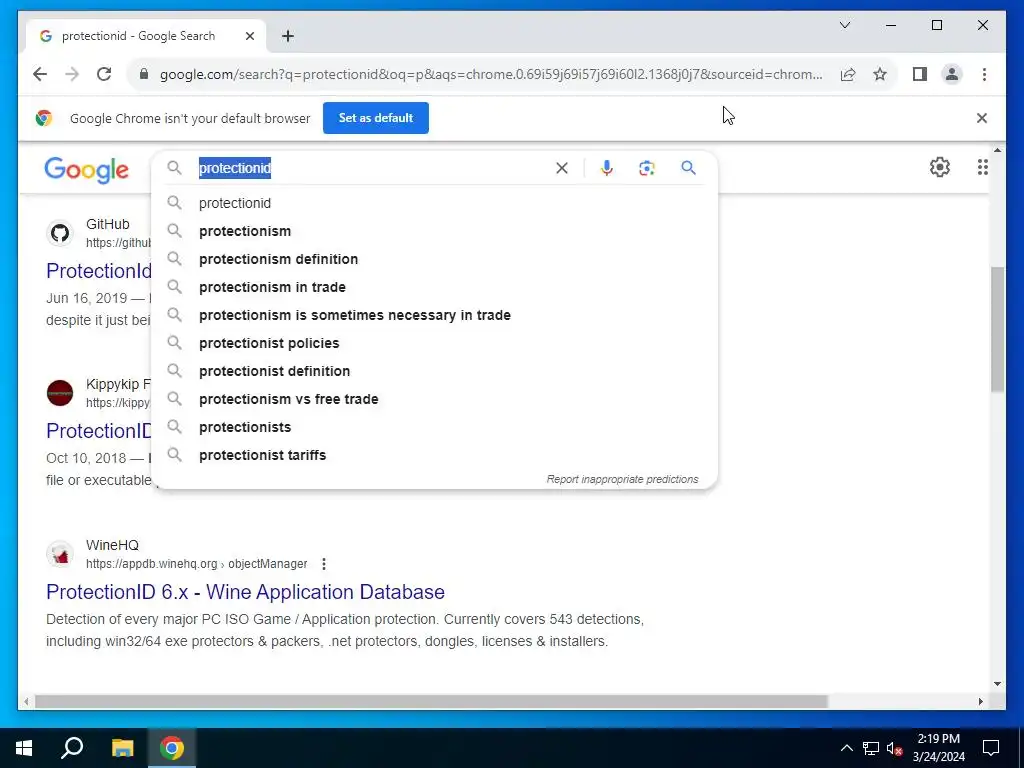Open Windows taskbar search

point(72,748)
